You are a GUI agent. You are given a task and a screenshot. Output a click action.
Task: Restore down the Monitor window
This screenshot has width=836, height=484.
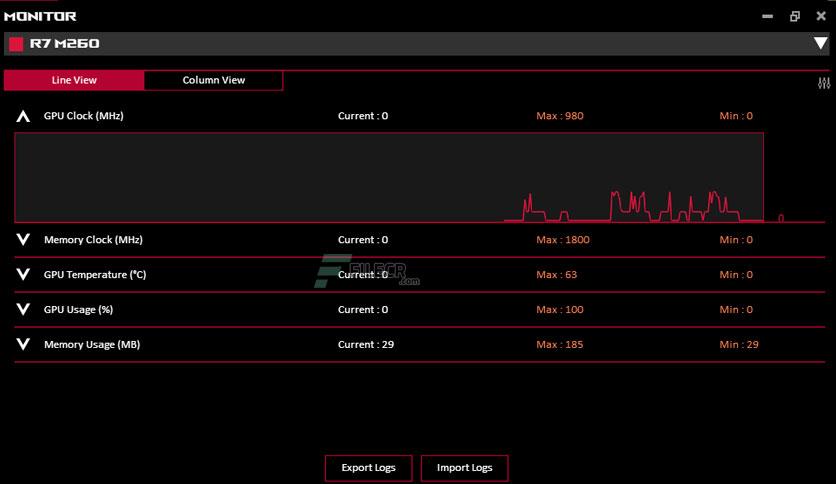(794, 16)
